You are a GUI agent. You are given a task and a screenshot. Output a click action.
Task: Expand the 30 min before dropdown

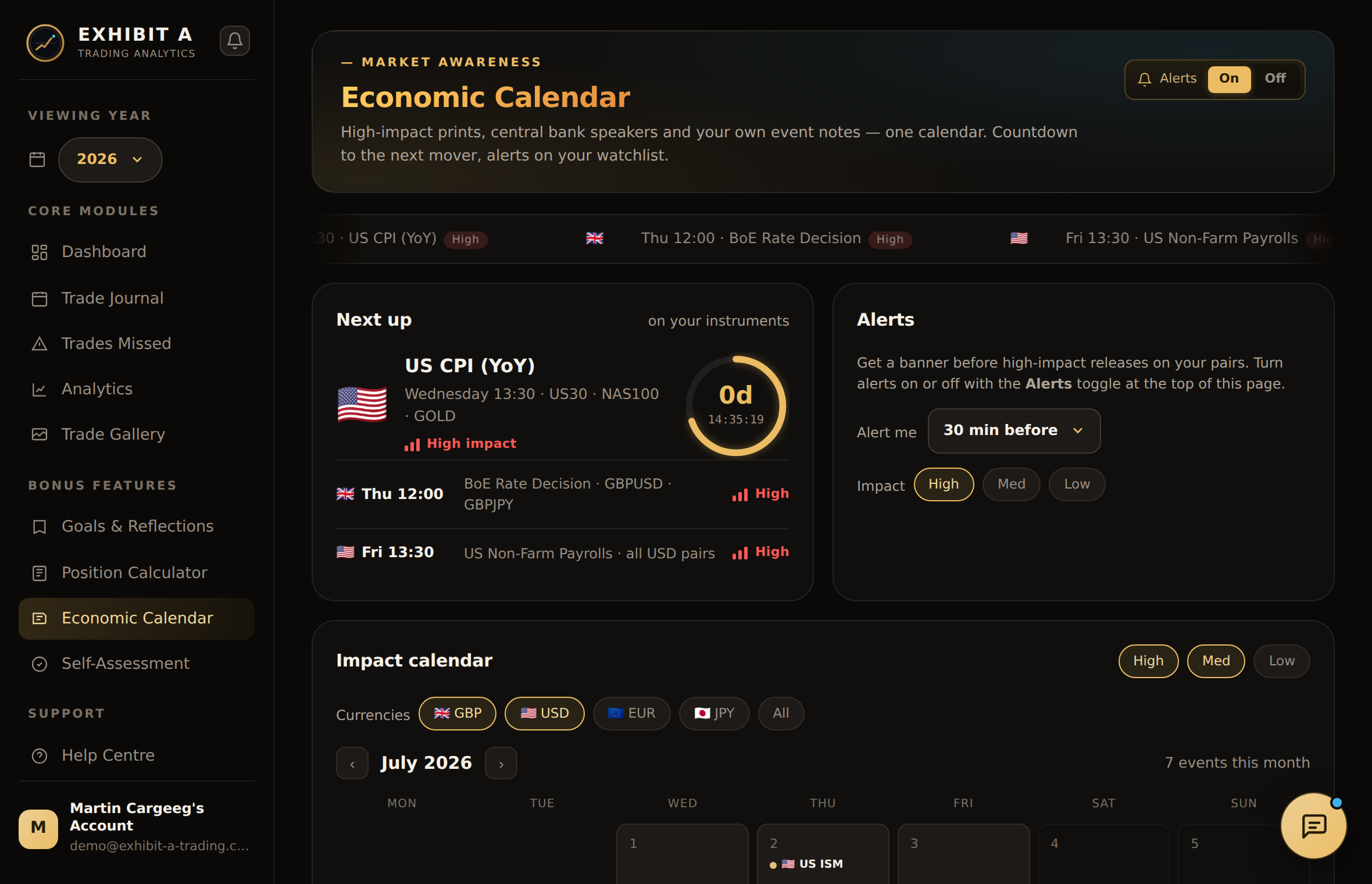click(x=1014, y=430)
